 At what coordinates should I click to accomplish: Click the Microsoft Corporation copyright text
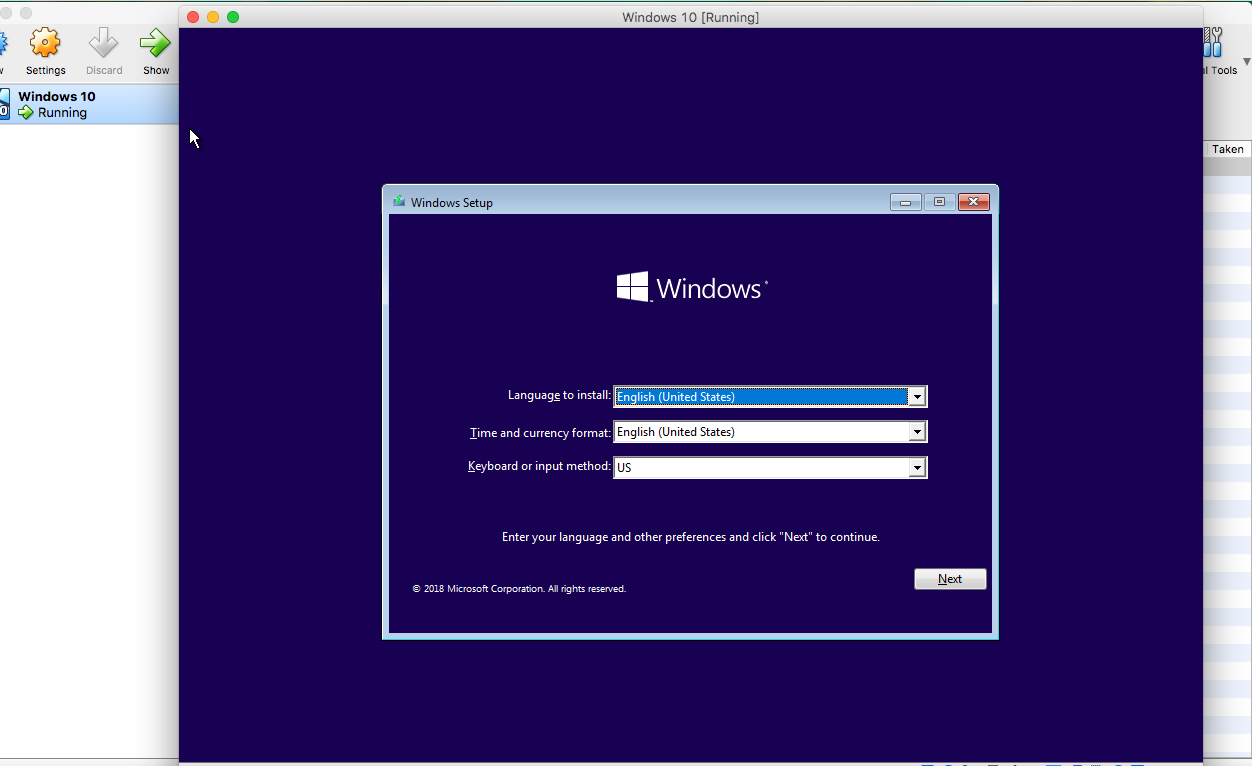(x=519, y=588)
